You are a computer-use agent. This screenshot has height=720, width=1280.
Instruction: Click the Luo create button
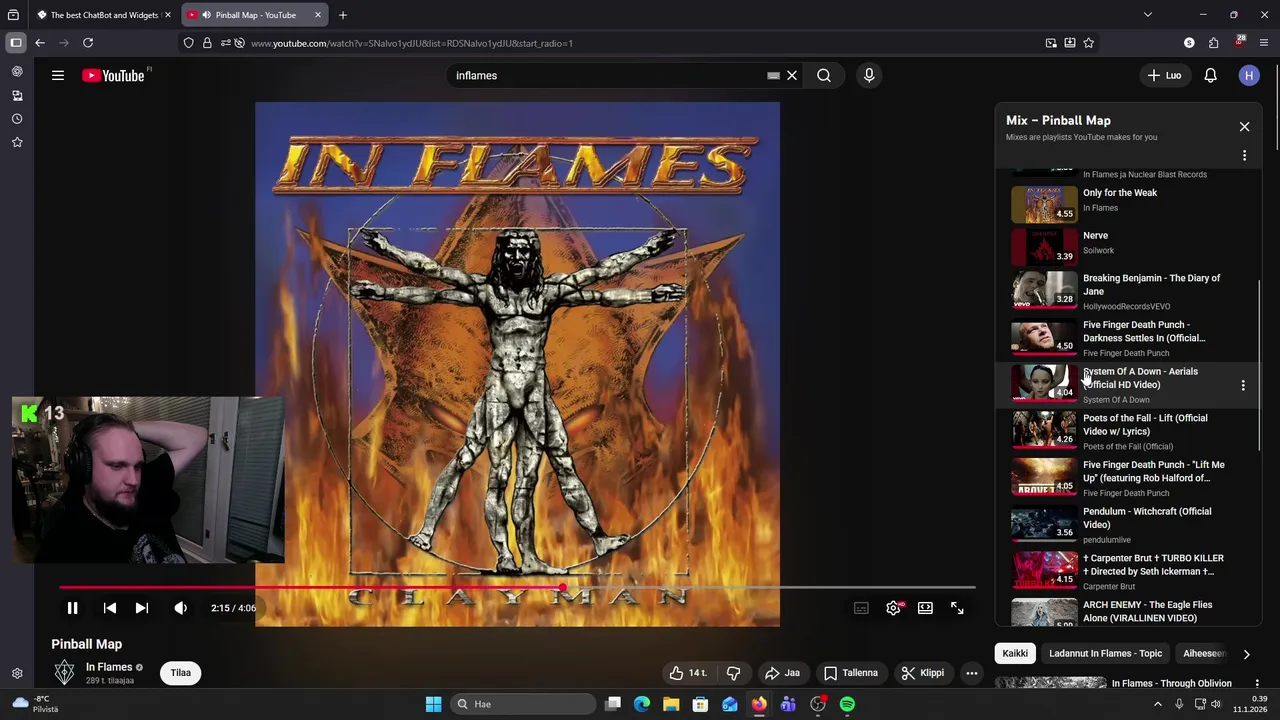(1164, 75)
